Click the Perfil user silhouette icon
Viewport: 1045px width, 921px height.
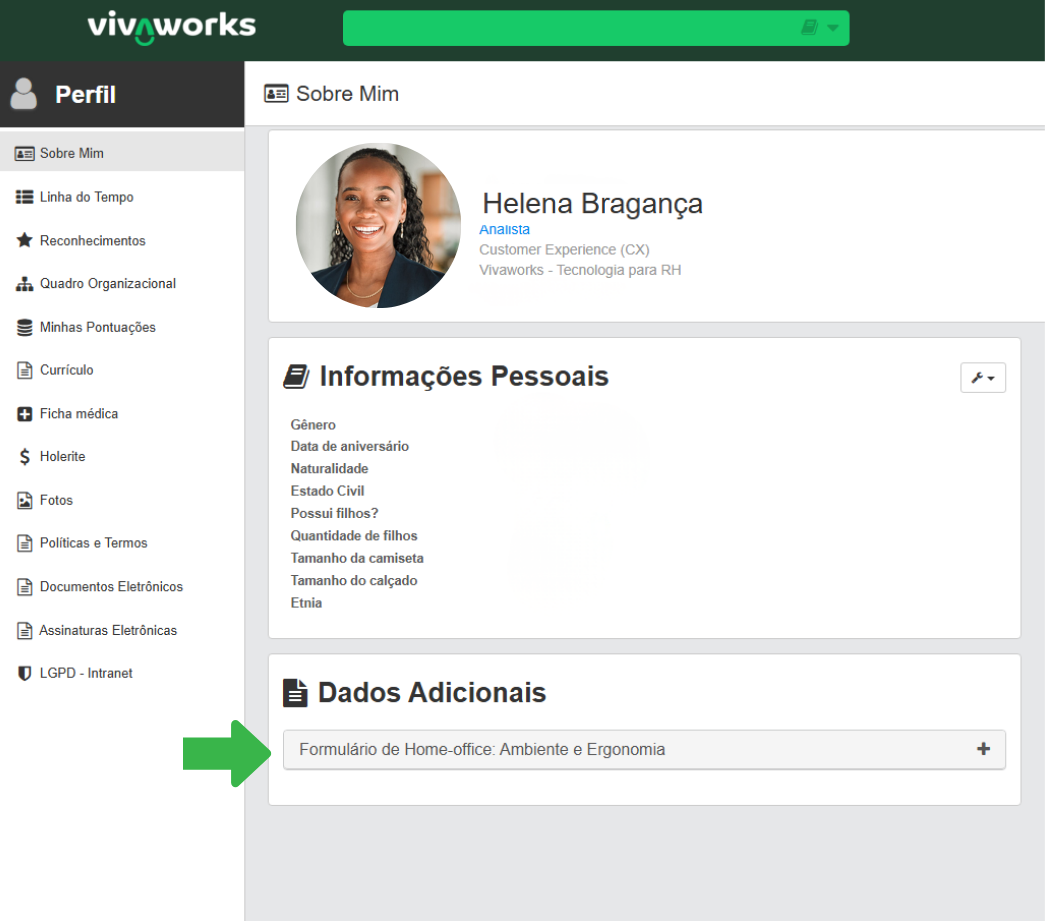coord(23,94)
